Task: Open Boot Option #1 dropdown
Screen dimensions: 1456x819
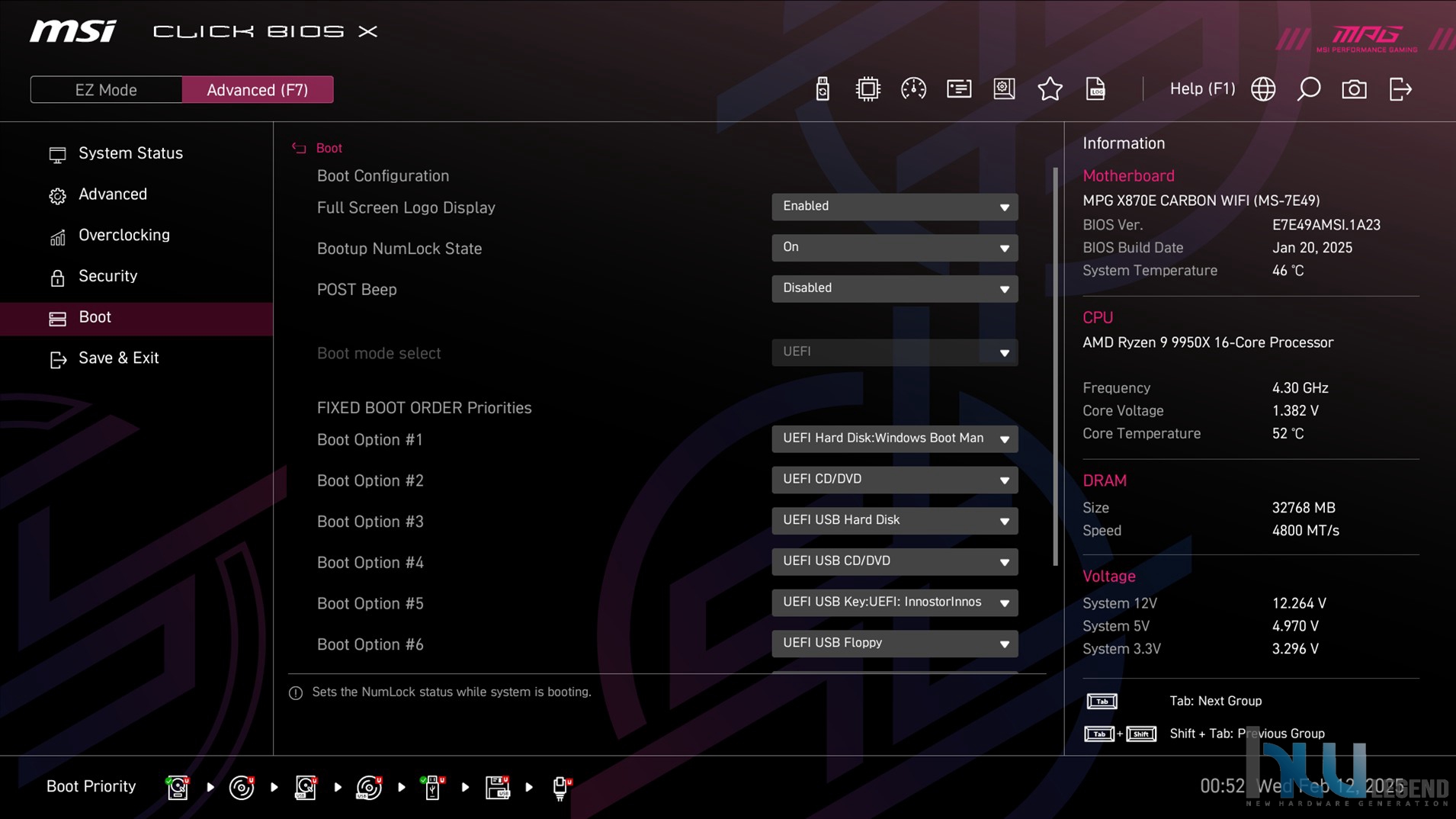Action: [x=894, y=438]
